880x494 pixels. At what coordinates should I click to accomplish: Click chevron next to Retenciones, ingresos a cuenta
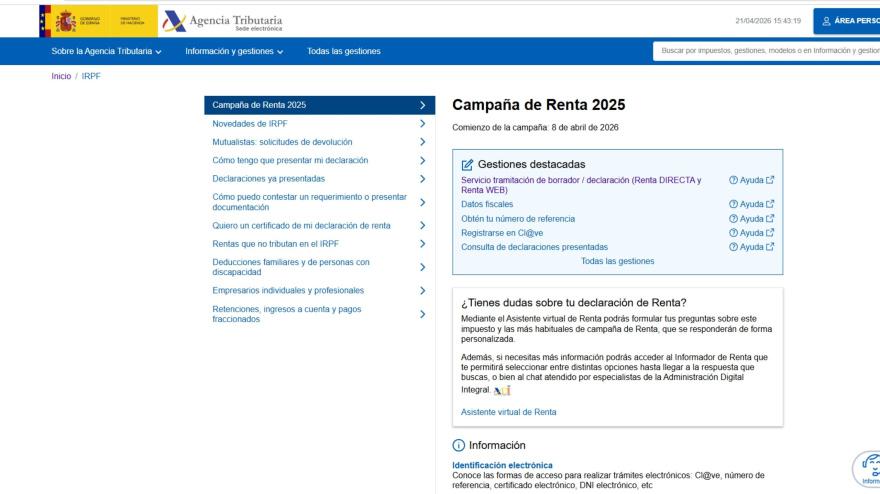[423, 314]
